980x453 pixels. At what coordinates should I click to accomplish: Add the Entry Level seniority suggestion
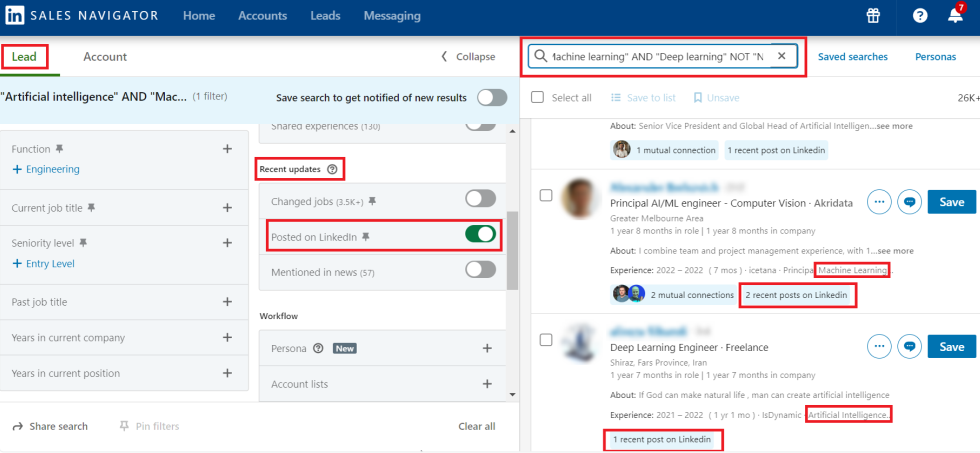point(43,264)
